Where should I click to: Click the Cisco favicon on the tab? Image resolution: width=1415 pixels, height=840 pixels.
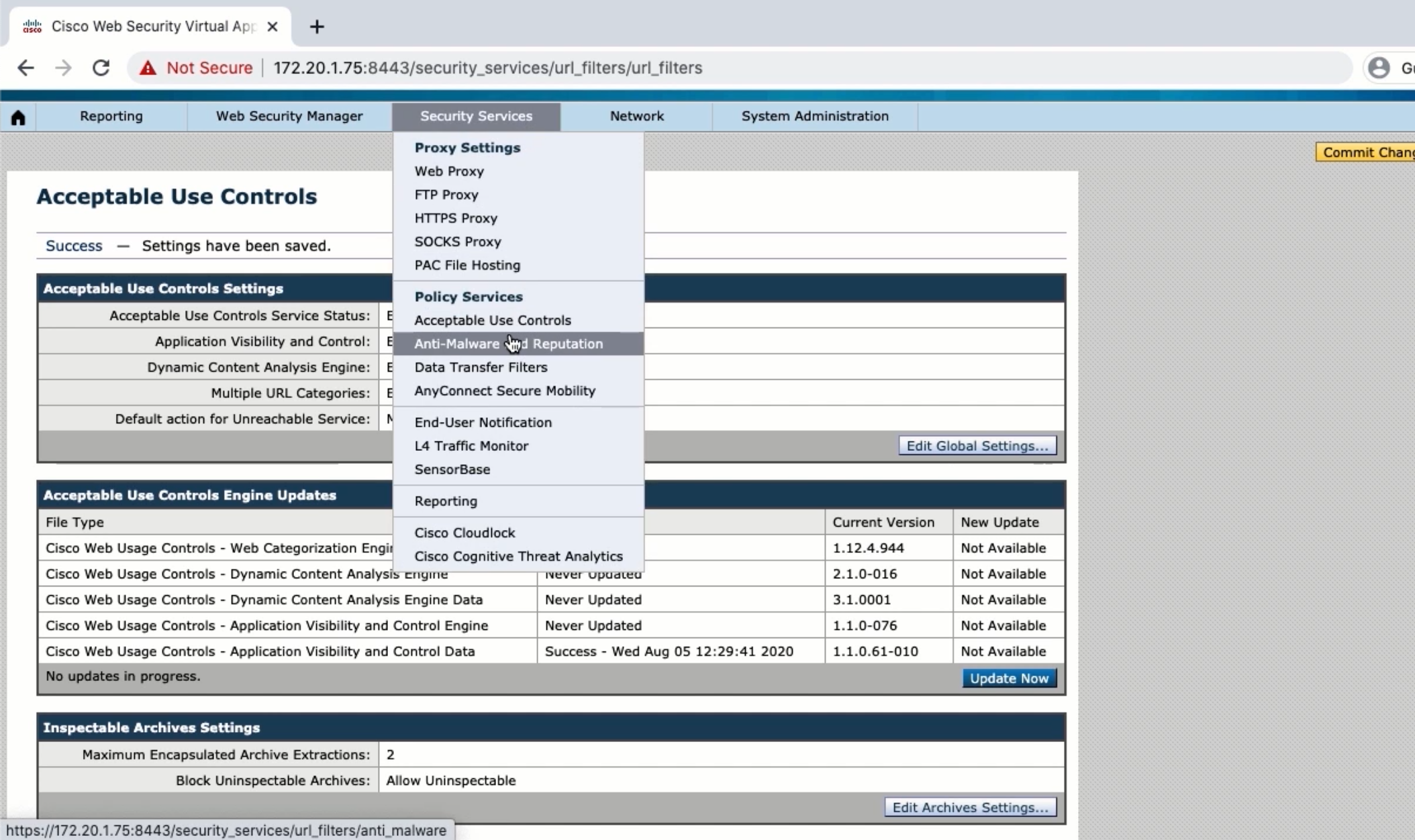32,26
